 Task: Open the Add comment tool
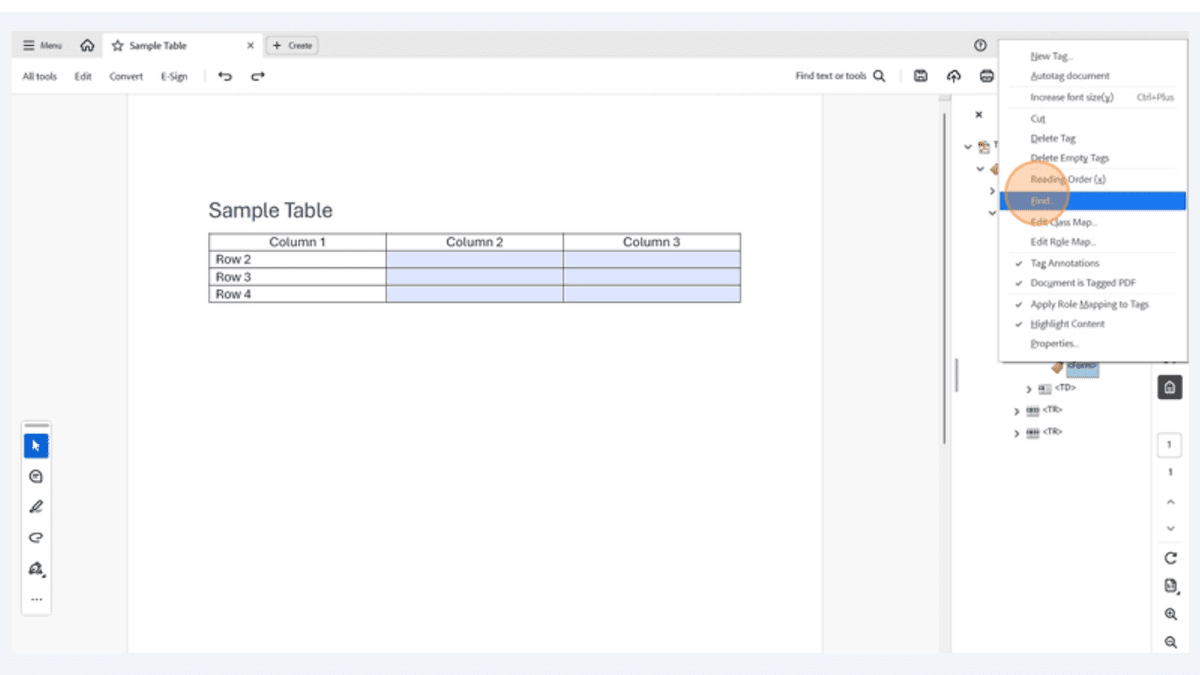[x=35, y=476]
